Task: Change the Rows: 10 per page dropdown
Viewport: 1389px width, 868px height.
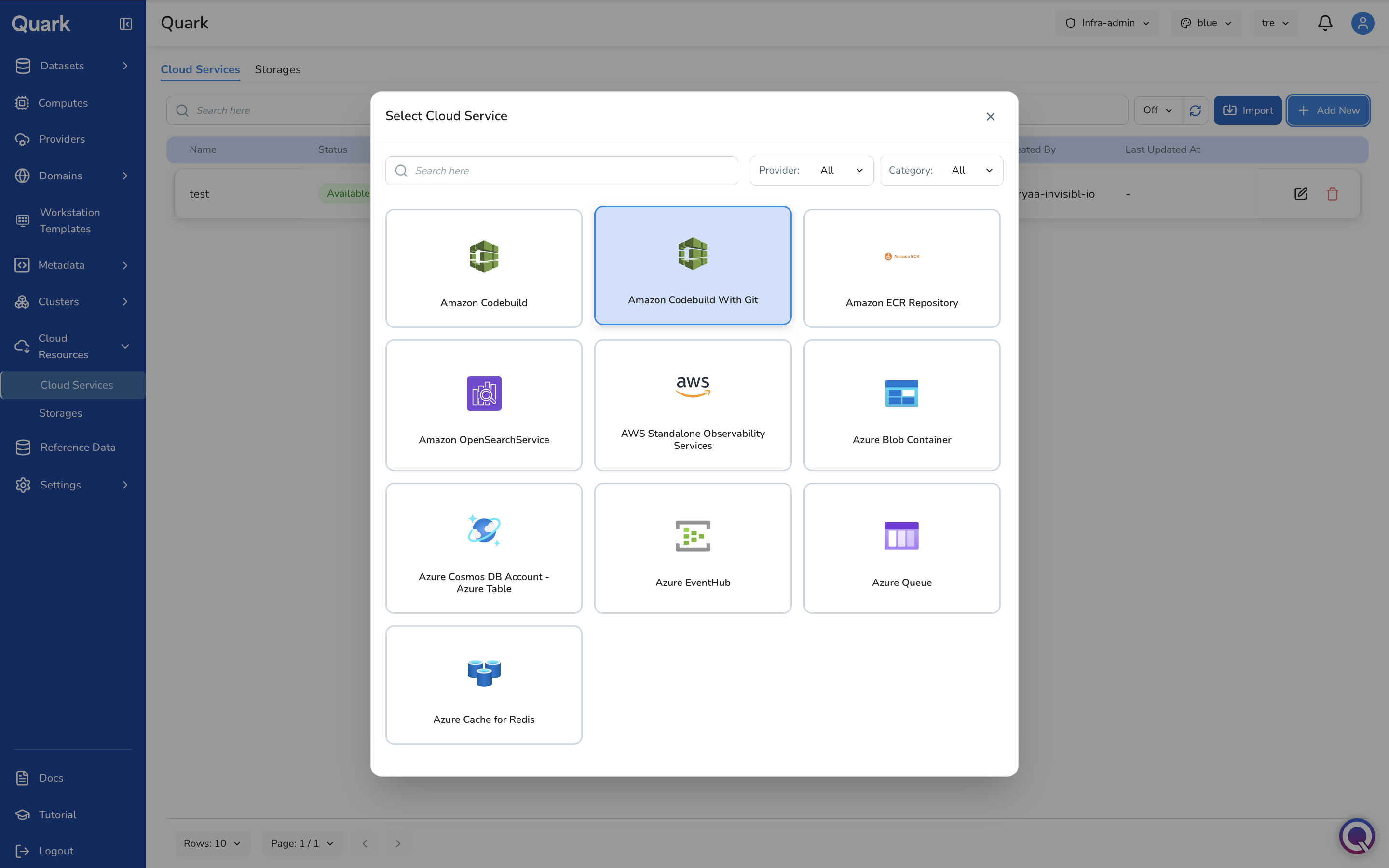Action: [x=212, y=843]
